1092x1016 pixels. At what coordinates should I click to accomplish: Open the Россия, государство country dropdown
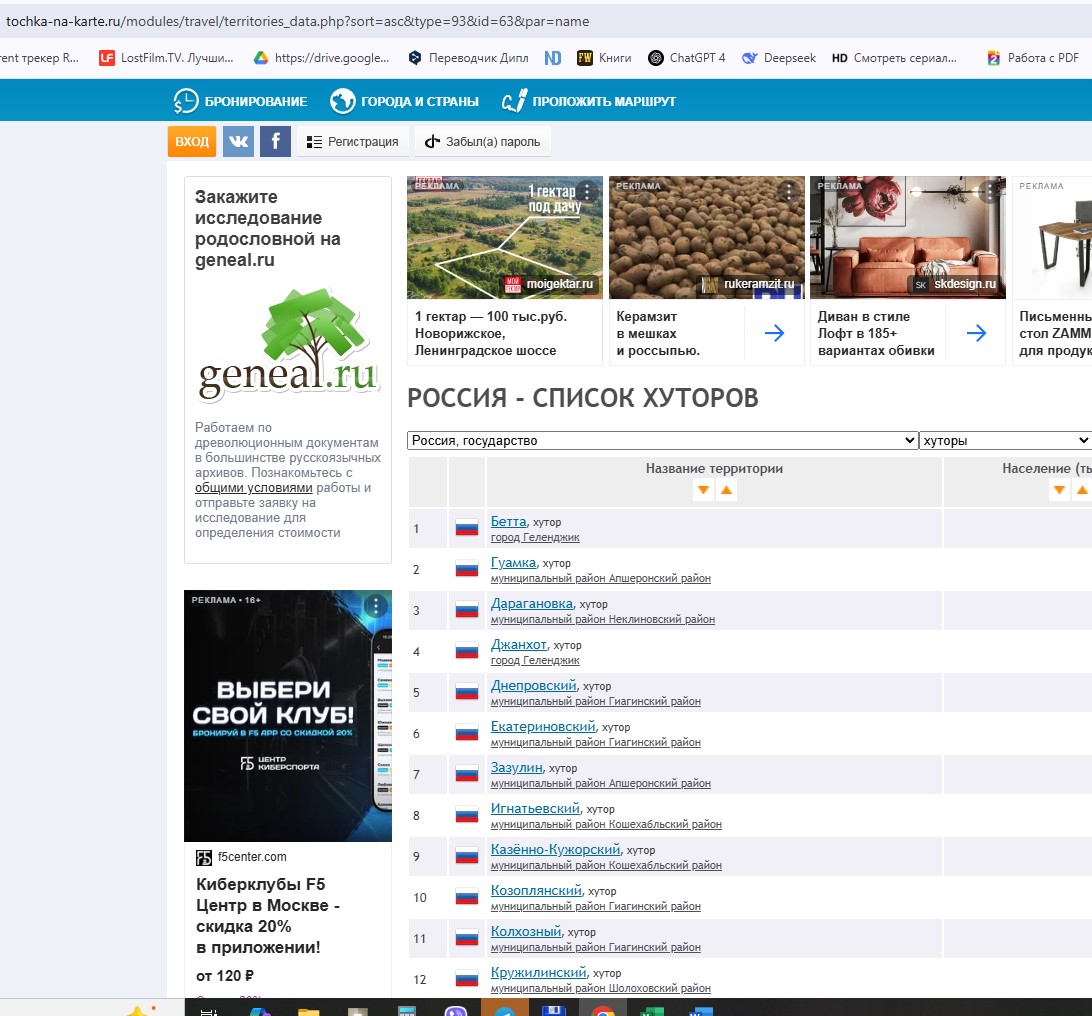pyautogui.click(x=662, y=440)
